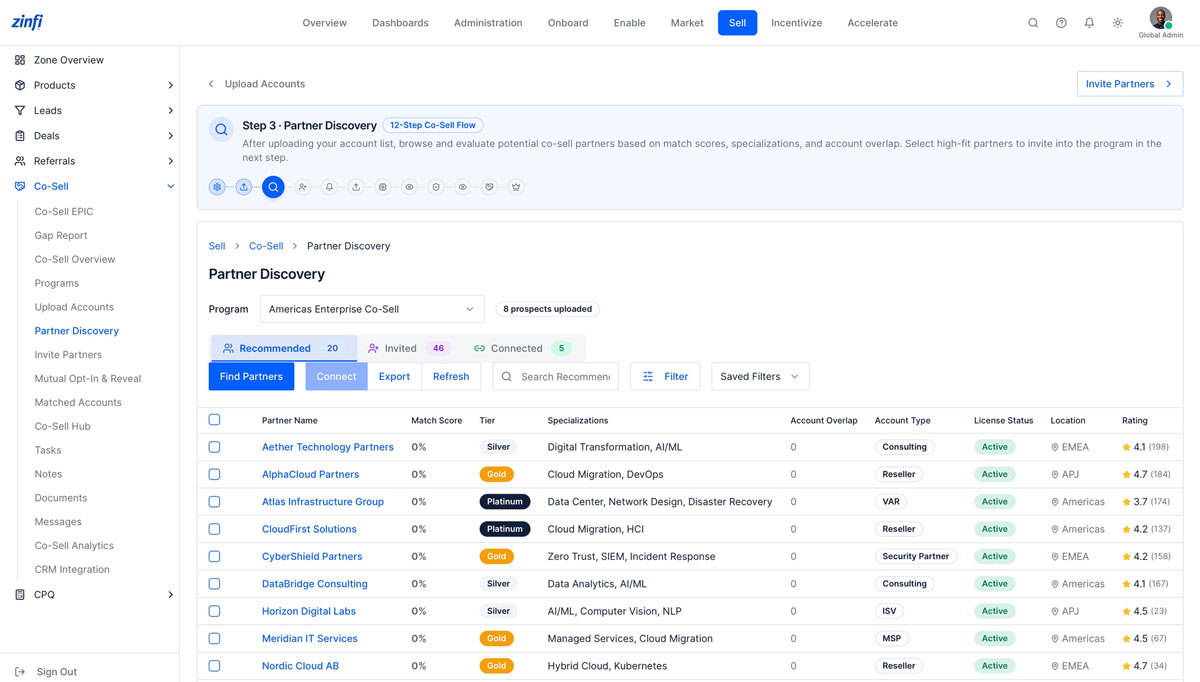1200x682 pixels.
Task: Click the CPQ icon in the sidebar
Action: pos(20,594)
